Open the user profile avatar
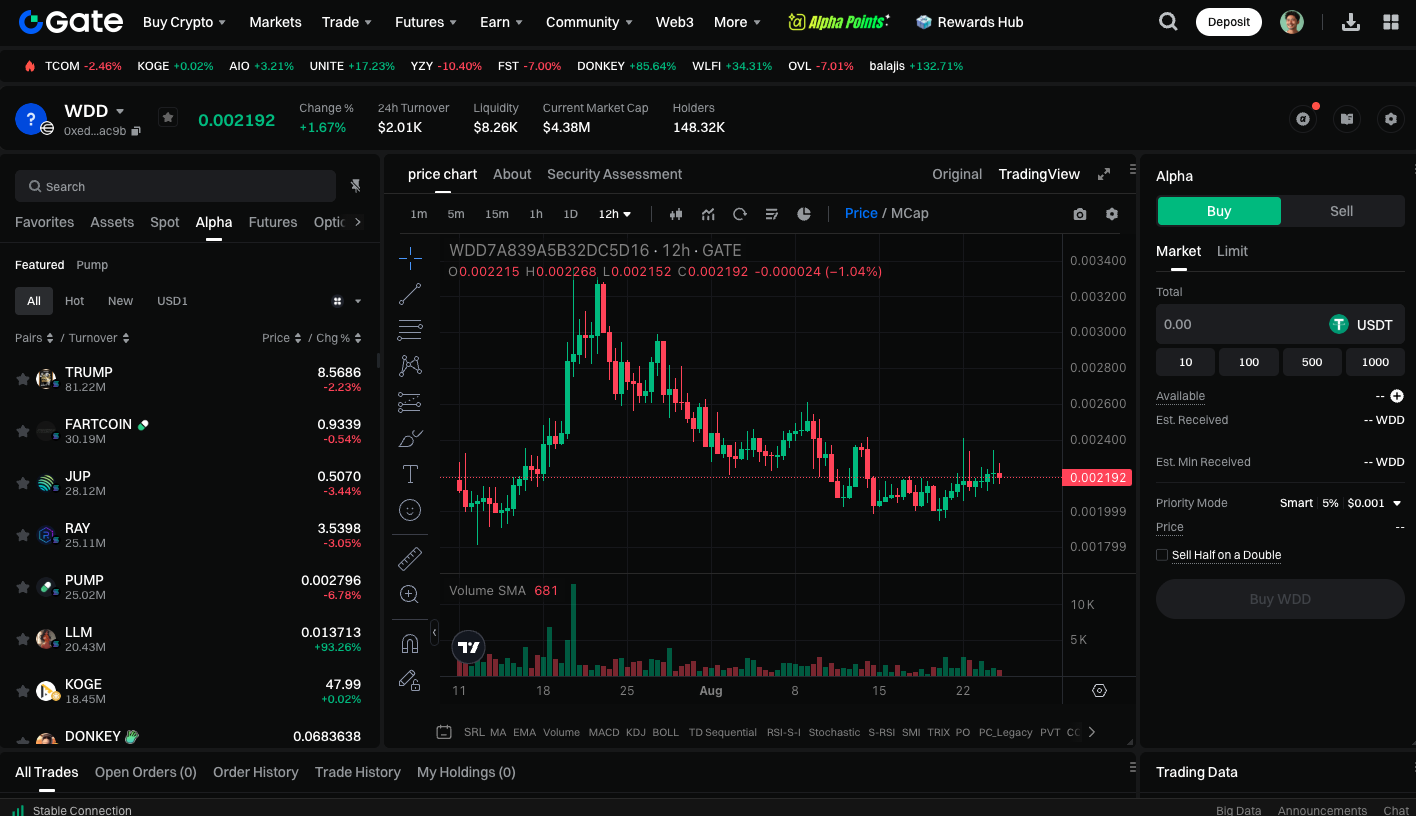Viewport: 1416px width, 816px height. coord(1292,22)
